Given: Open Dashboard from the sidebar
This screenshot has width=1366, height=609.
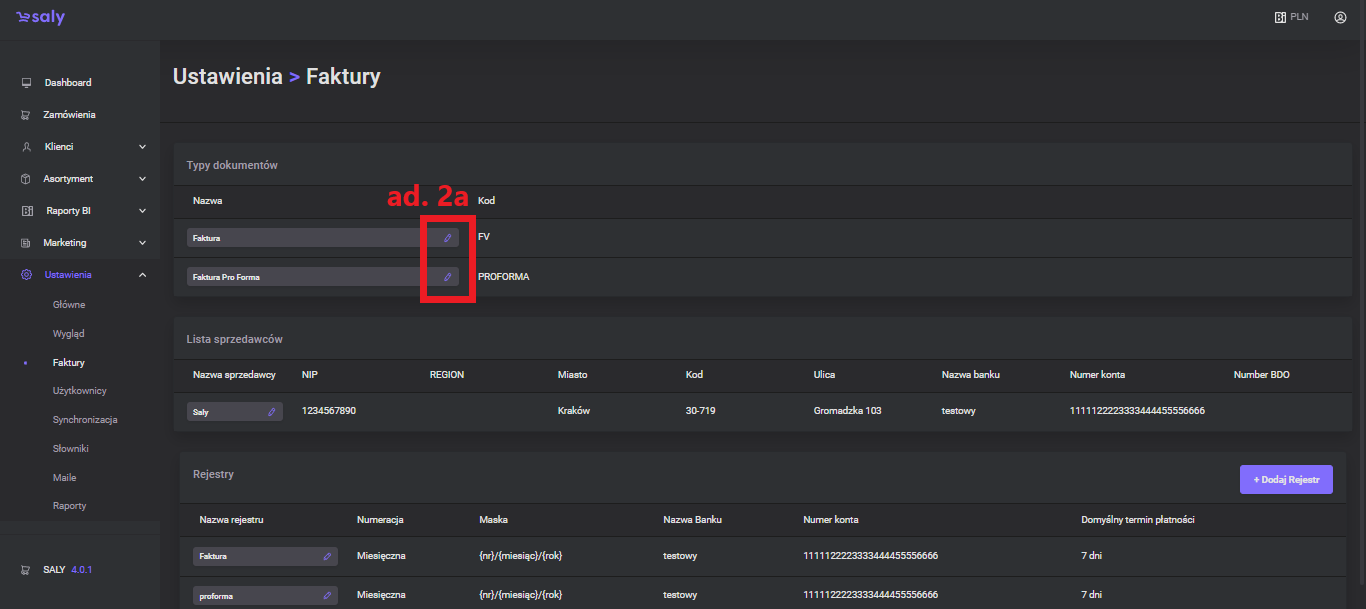Looking at the screenshot, I should (67, 83).
